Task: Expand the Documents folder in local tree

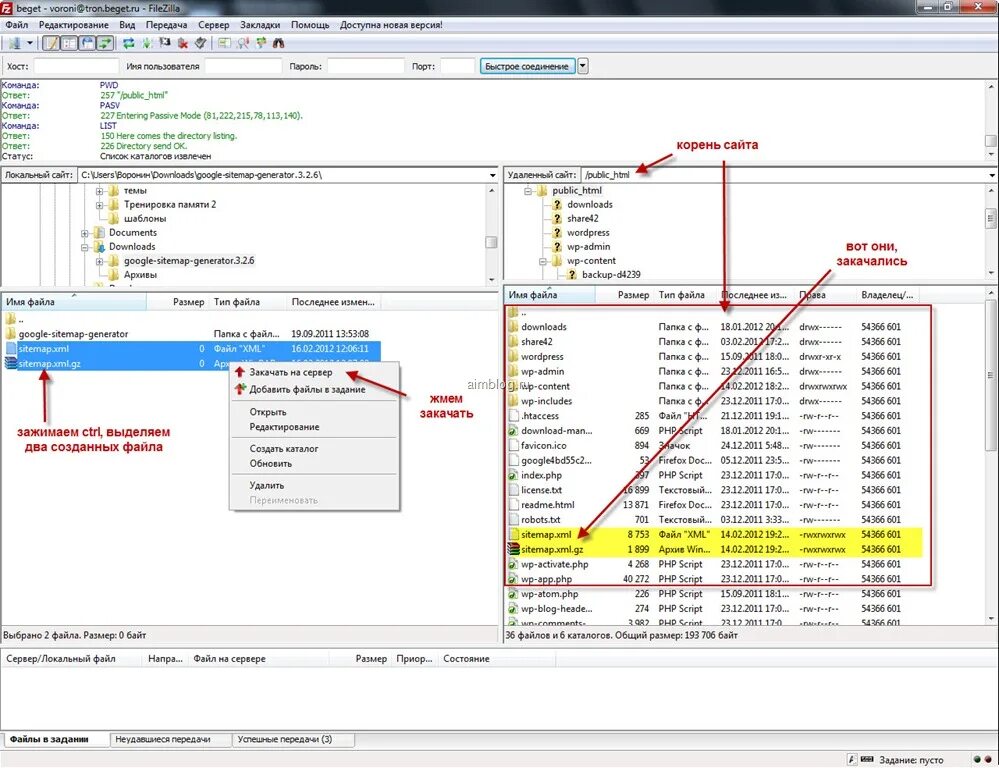Action: 84,233
